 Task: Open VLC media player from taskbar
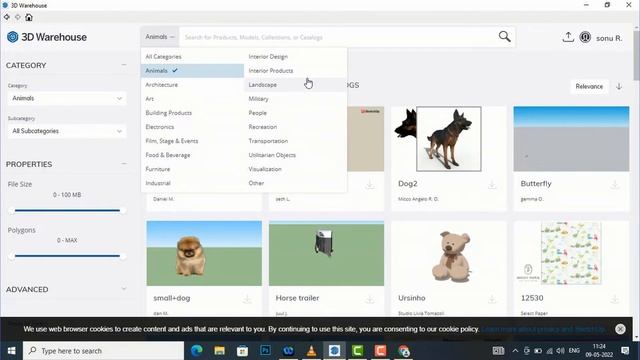(311, 351)
